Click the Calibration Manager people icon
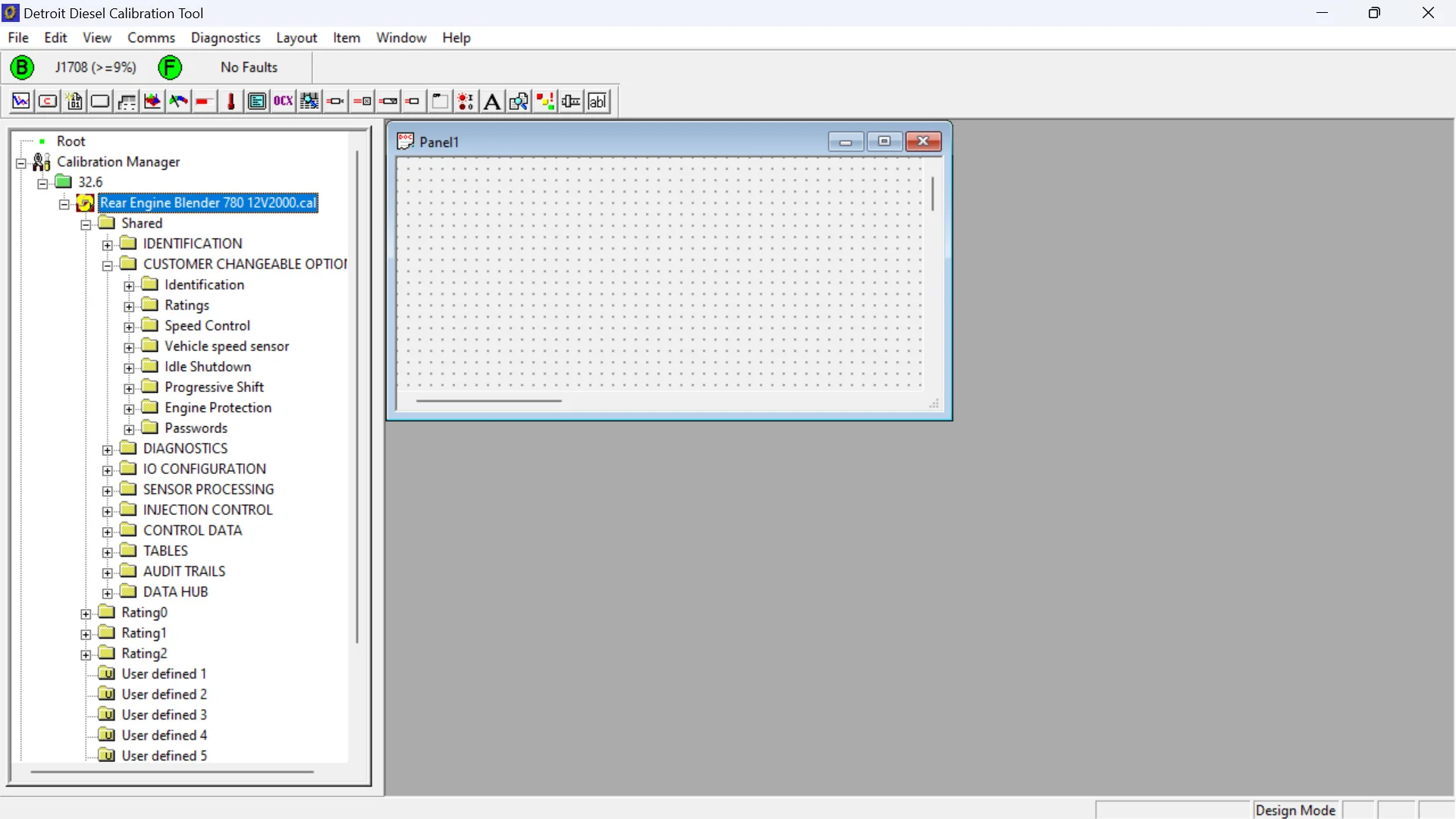 tap(42, 162)
